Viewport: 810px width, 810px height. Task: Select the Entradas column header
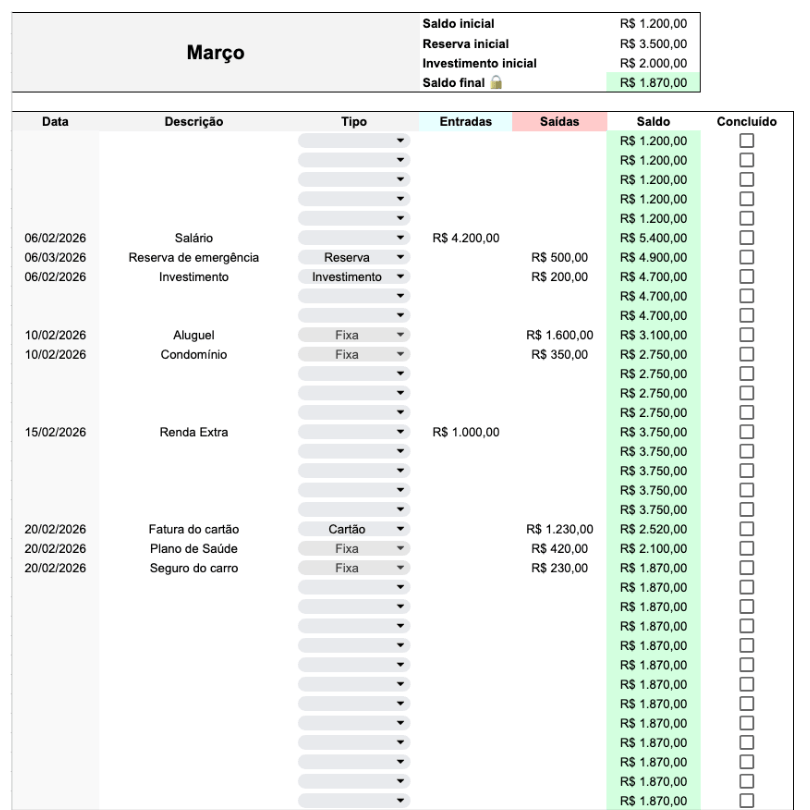click(x=465, y=122)
